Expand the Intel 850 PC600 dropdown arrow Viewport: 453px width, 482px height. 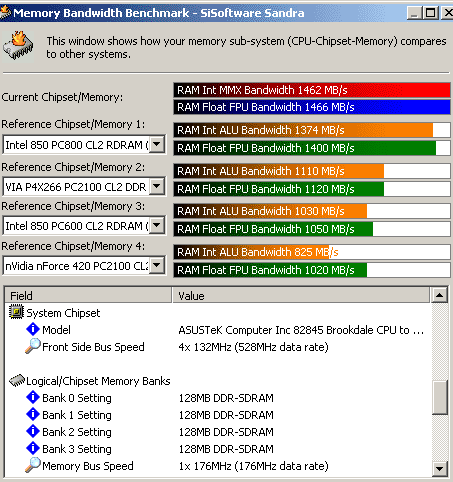[157, 226]
